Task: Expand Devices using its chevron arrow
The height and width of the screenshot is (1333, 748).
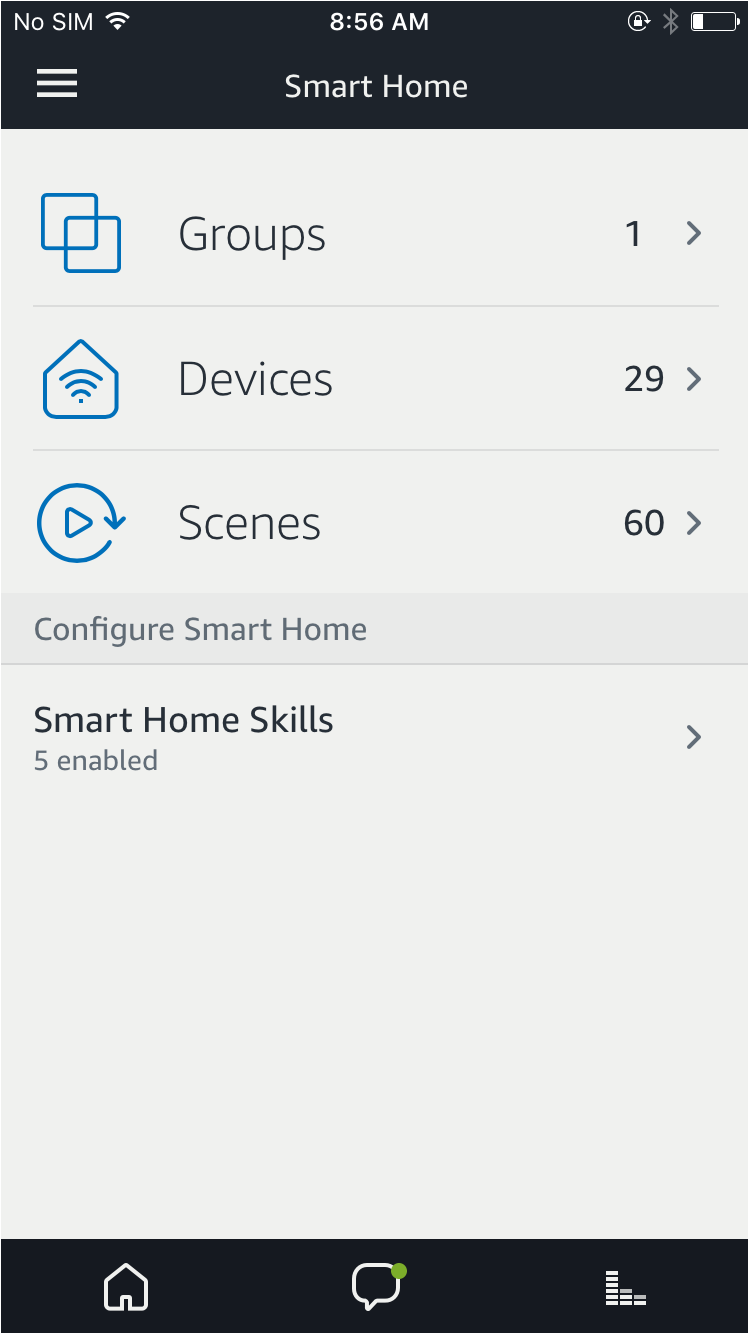Action: coord(694,379)
